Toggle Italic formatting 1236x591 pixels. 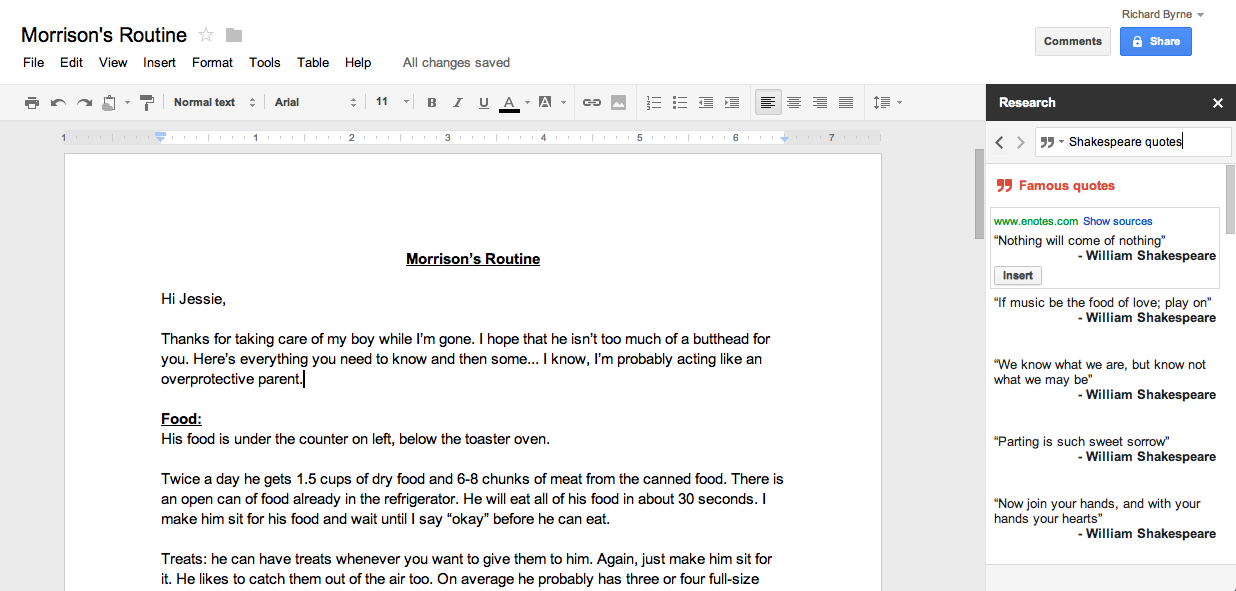458,102
